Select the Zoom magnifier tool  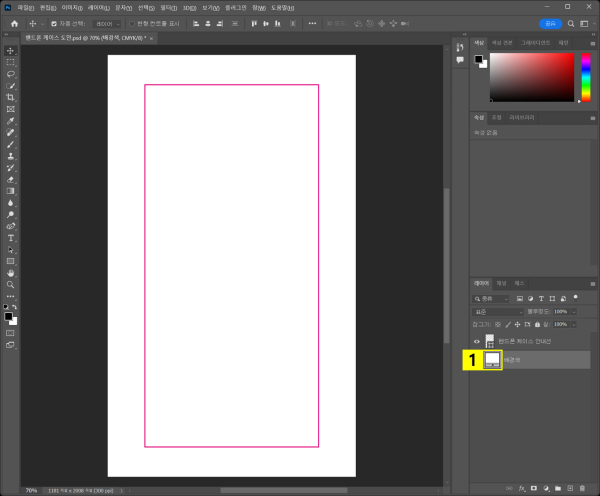point(11,285)
